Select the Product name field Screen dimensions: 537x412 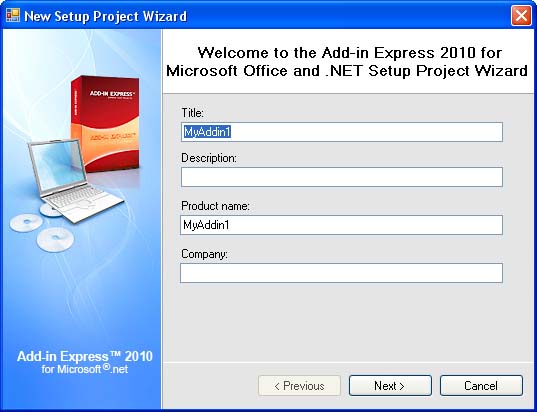click(x=341, y=225)
